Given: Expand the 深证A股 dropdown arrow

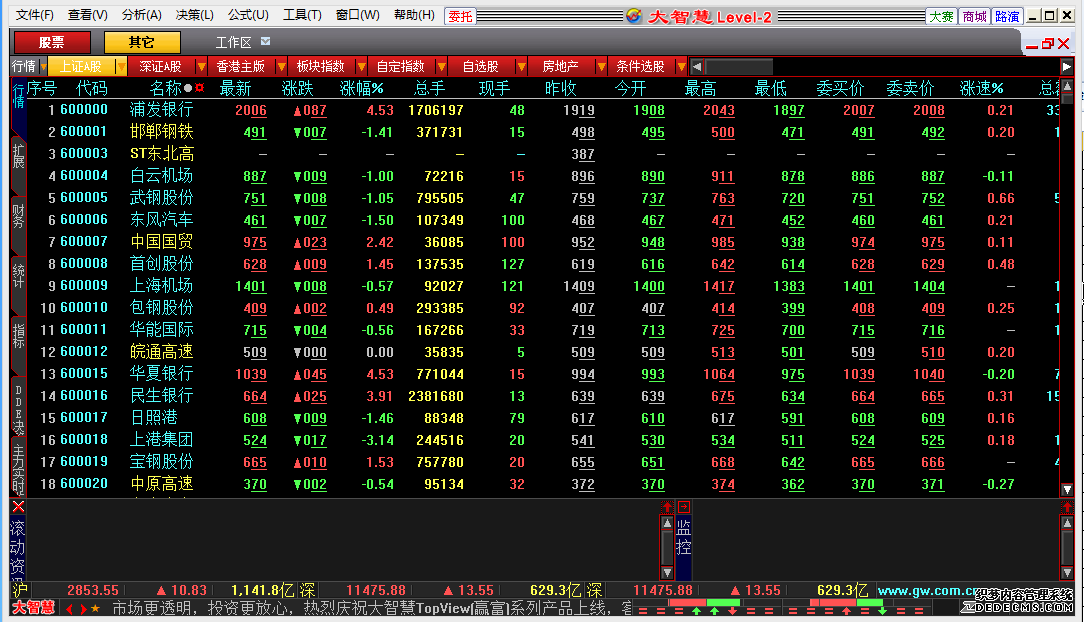Looking at the screenshot, I should point(201,66).
